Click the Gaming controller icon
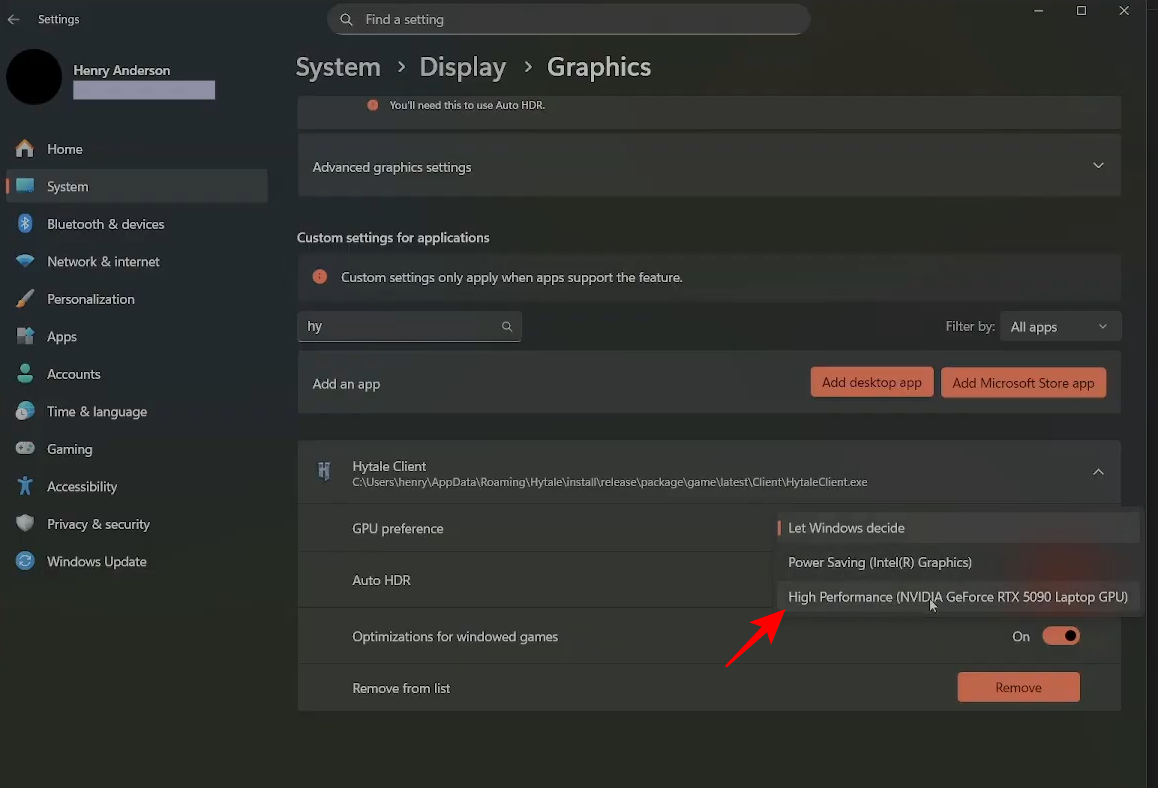Screen dimensions: 1158x788 [x=25, y=449]
